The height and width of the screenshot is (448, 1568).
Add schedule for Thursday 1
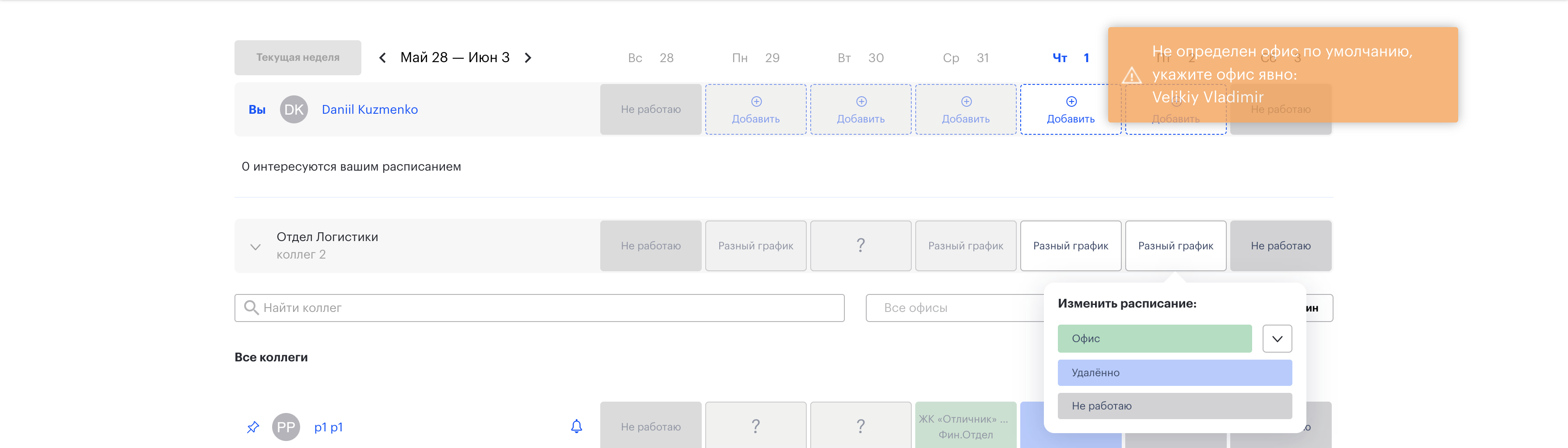(x=1071, y=109)
